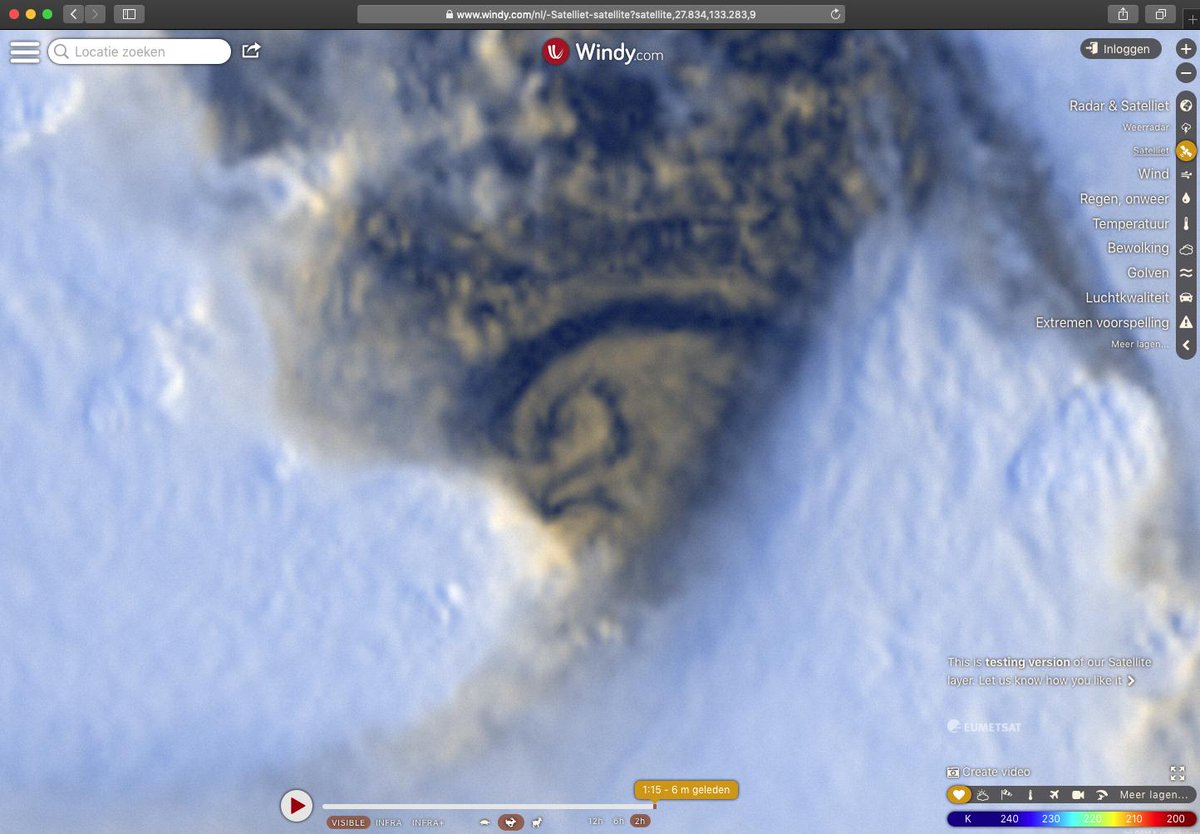Click the Extremen voorspelling text label
Screen dimensions: 1200x834
(1102, 322)
